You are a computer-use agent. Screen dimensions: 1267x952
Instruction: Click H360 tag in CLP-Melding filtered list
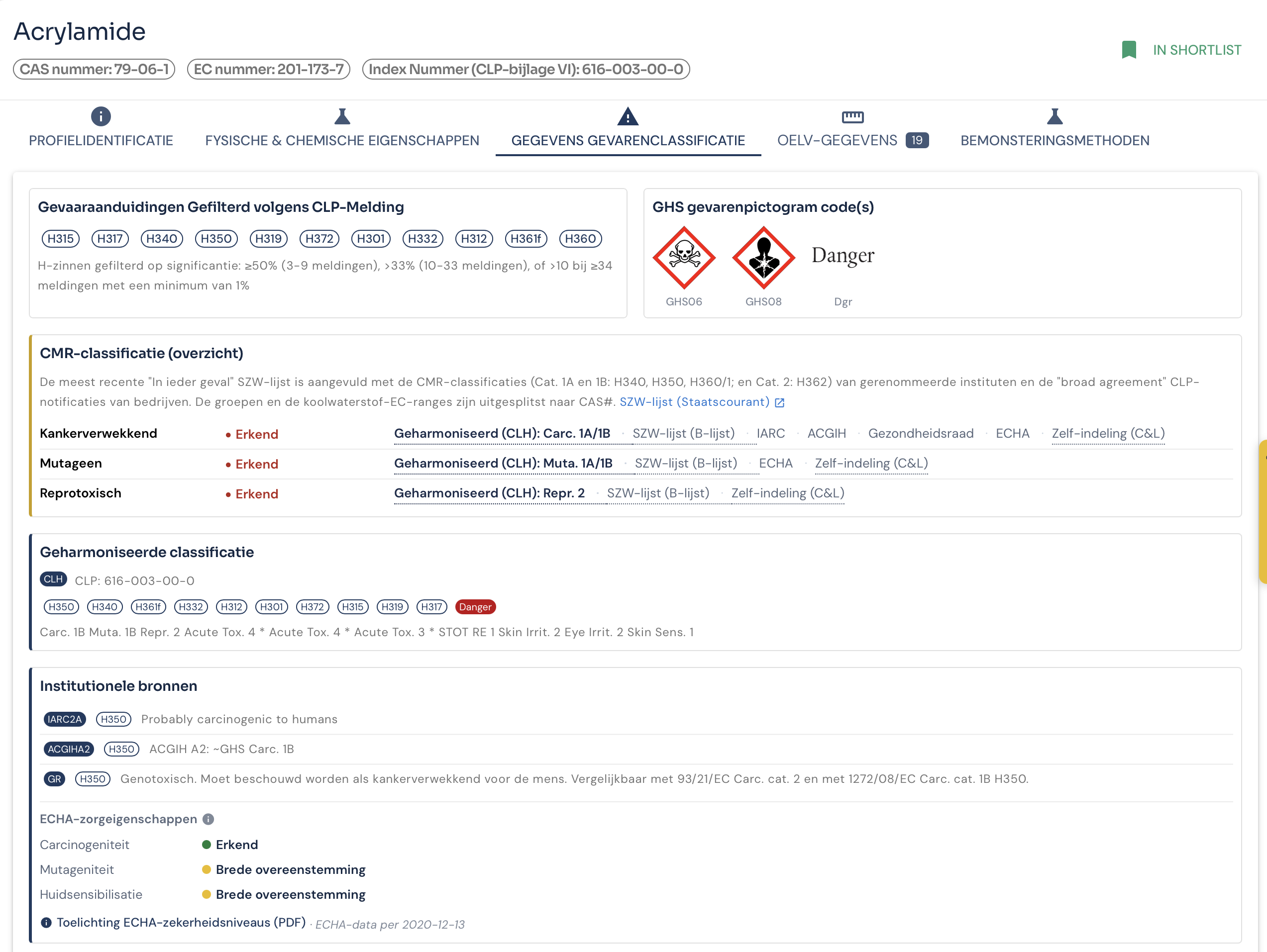pyautogui.click(x=580, y=239)
